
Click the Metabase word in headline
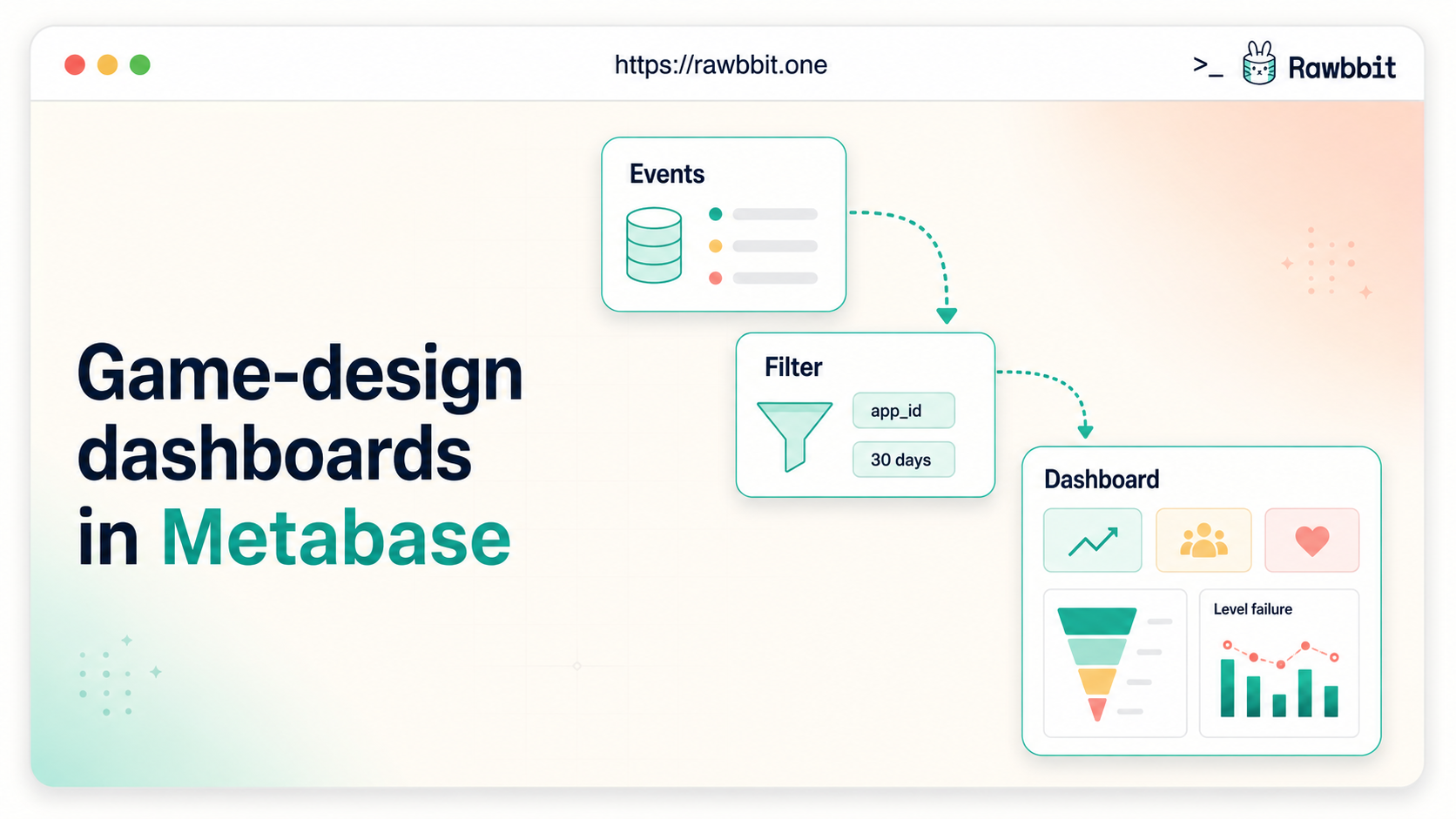click(x=336, y=539)
